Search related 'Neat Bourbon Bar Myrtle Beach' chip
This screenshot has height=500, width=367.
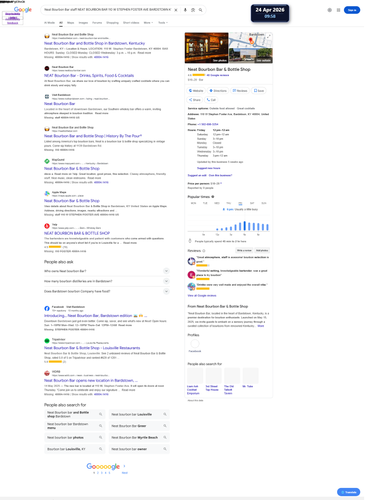click(139, 437)
